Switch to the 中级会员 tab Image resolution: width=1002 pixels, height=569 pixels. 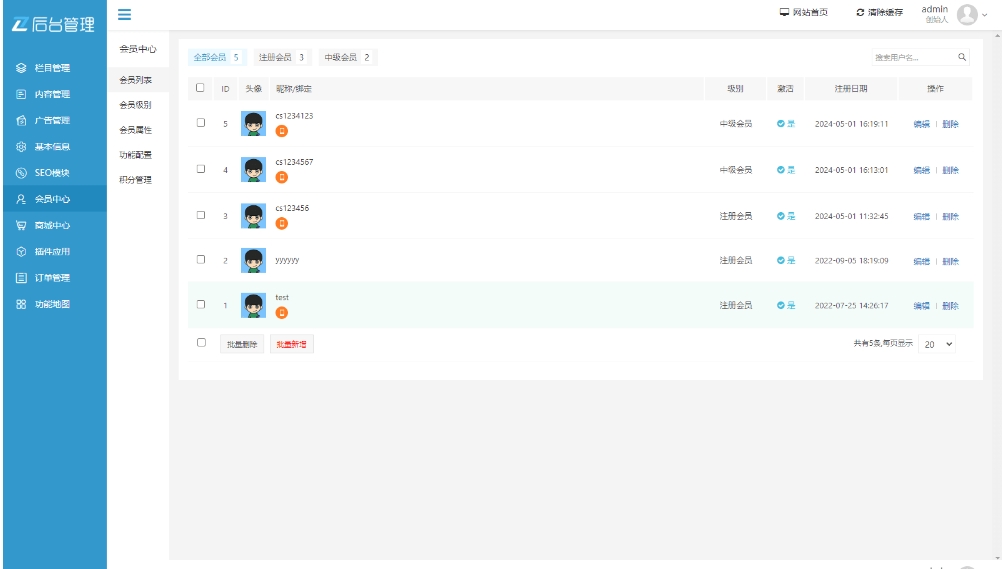pyautogui.click(x=347, y=57)
